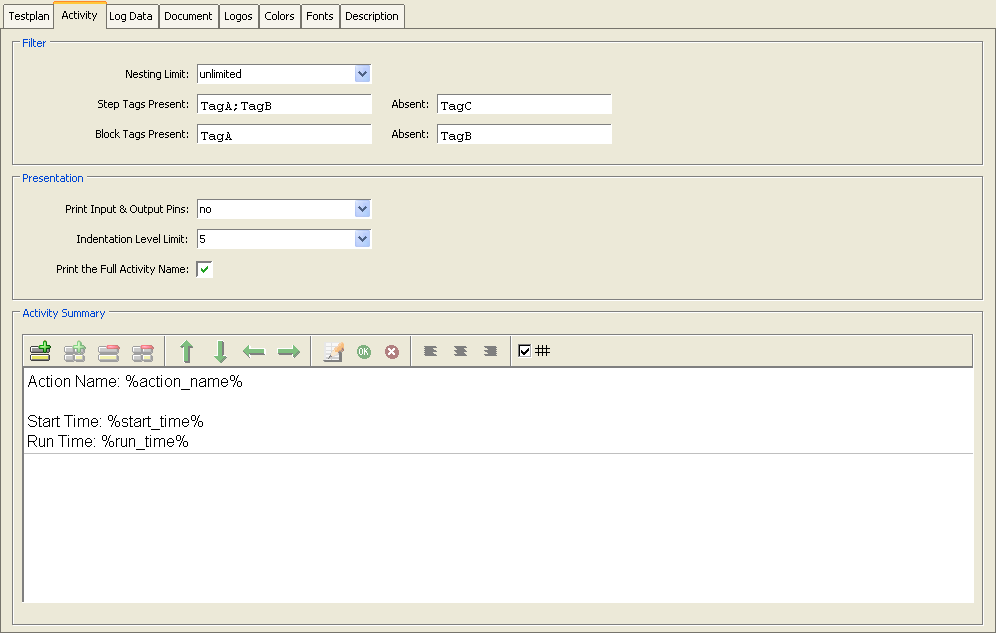Toggle the grid lines checkbox

[x=524, y=351]
